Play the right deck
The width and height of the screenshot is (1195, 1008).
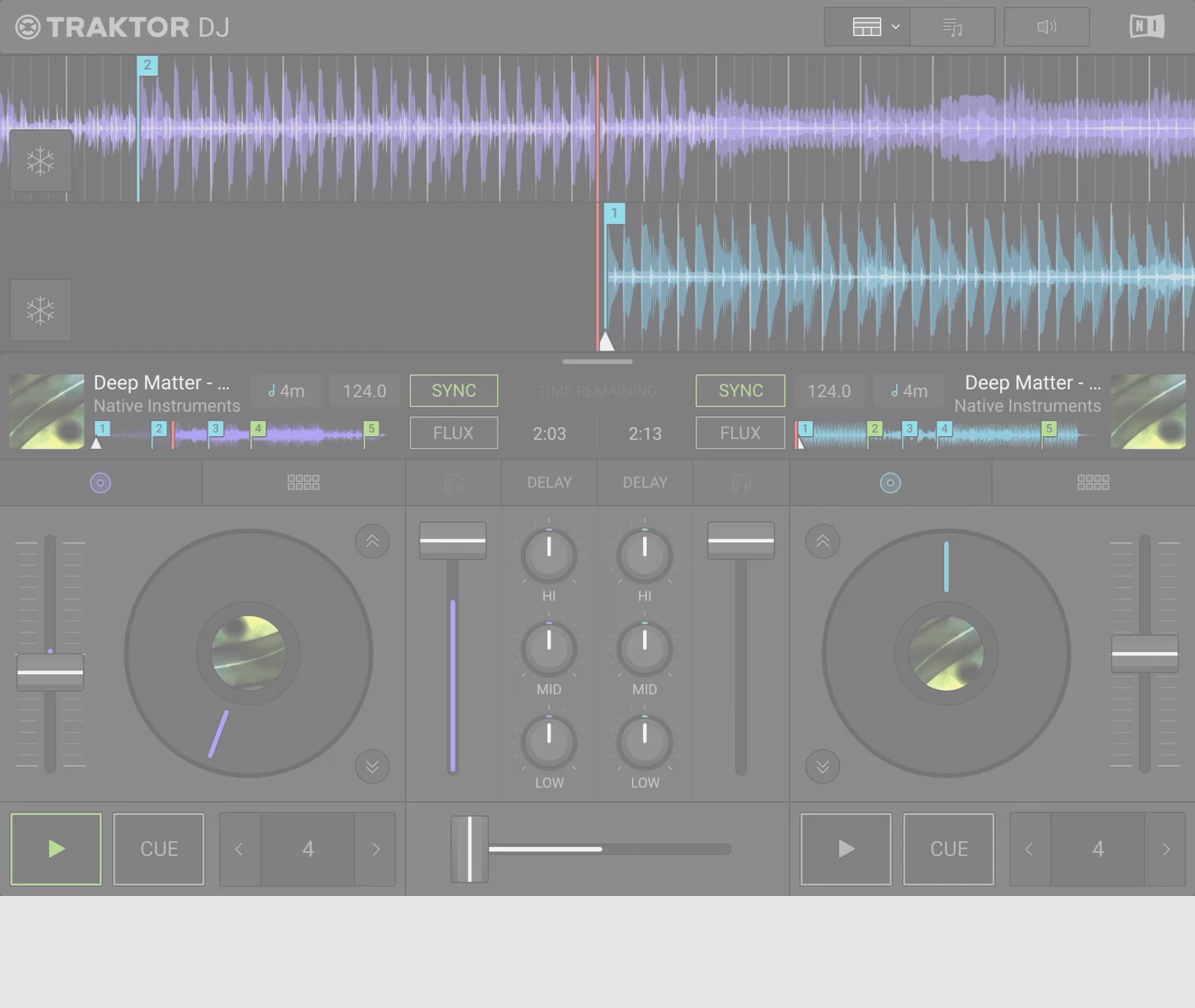[x=845, y=849]
